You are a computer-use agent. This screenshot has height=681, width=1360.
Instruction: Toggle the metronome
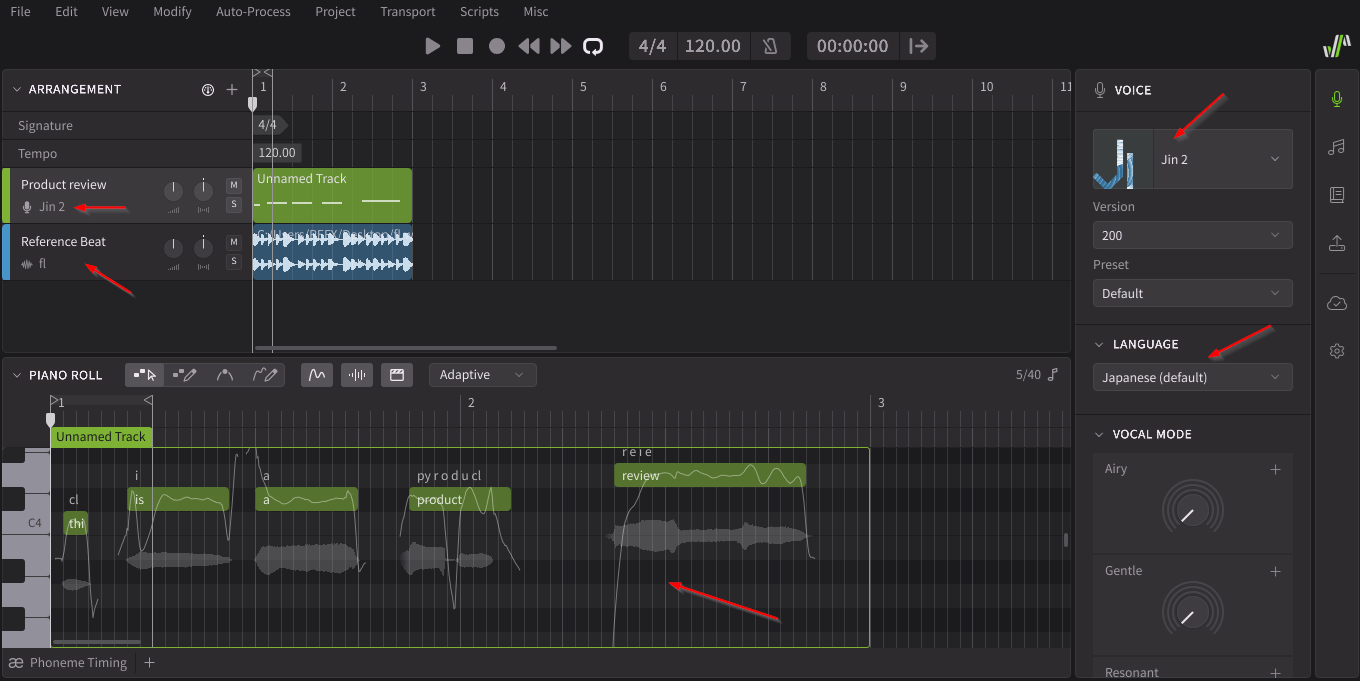769,46
